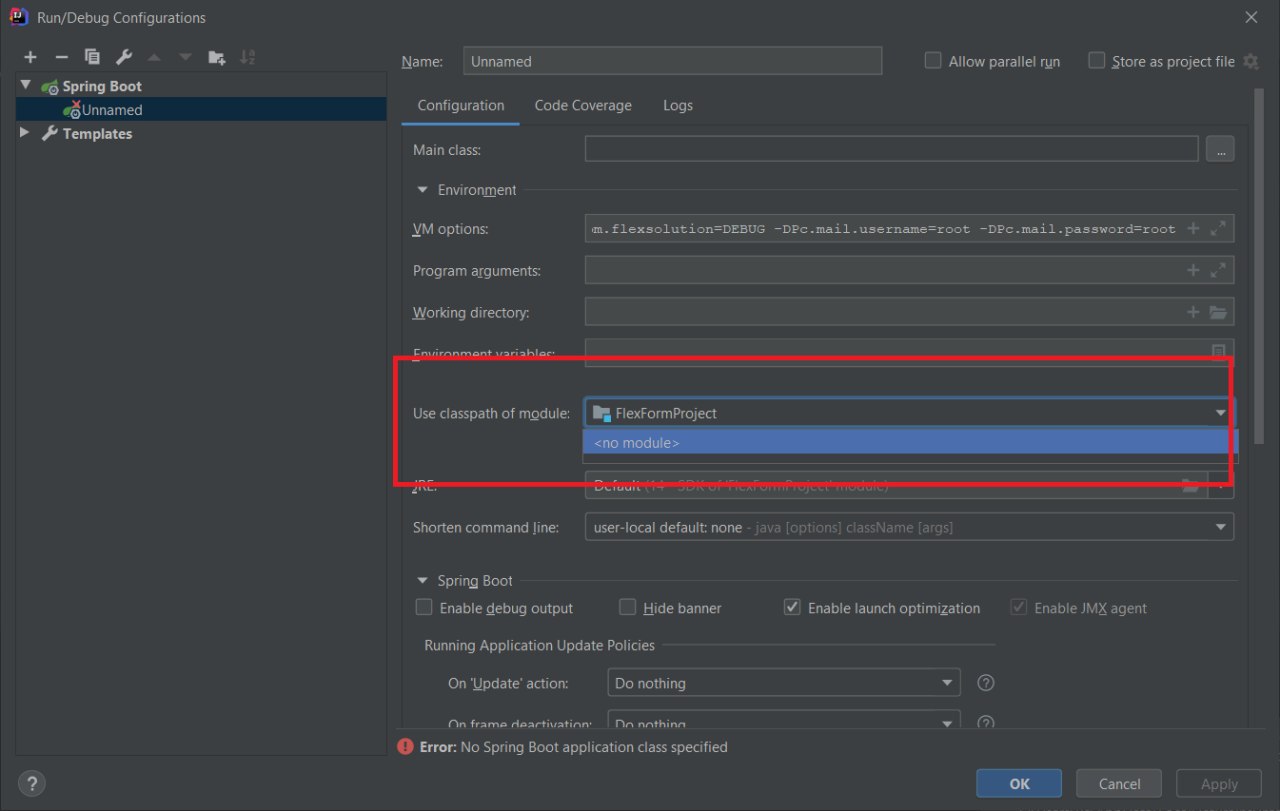The image size is (1280, 811).
Task: Move configuration down arrow
Action: (x=185, y=57)
